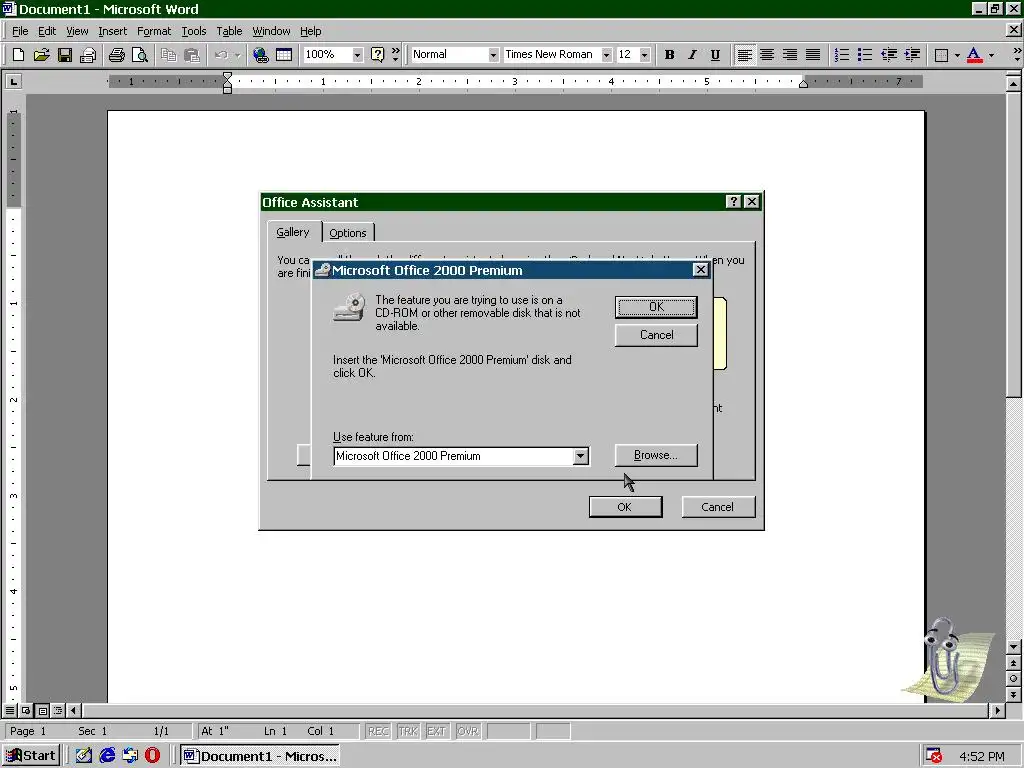
Task: Create a new blank document
Action: point(18,55)
